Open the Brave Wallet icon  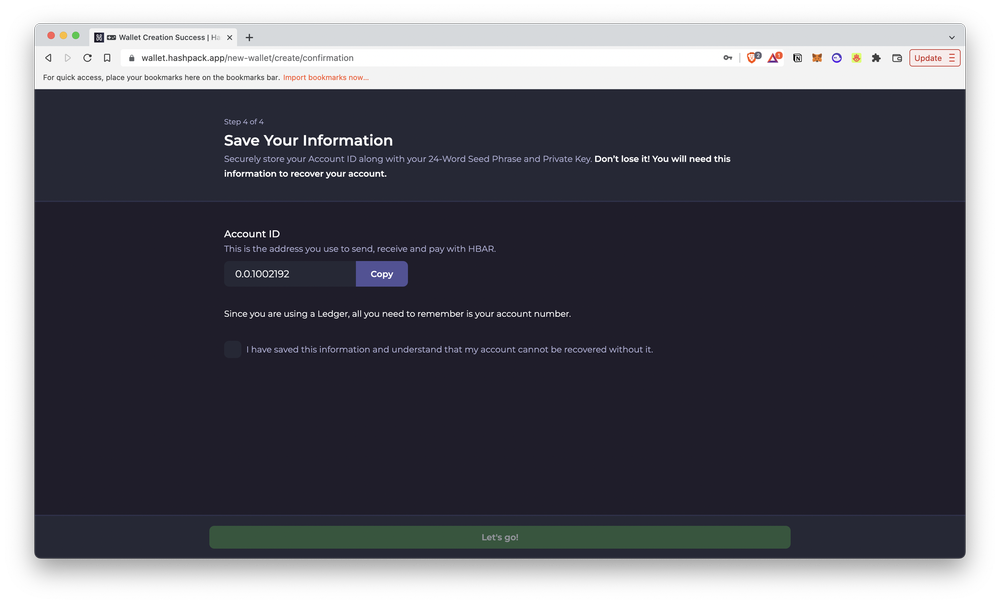tap(897, 57)
